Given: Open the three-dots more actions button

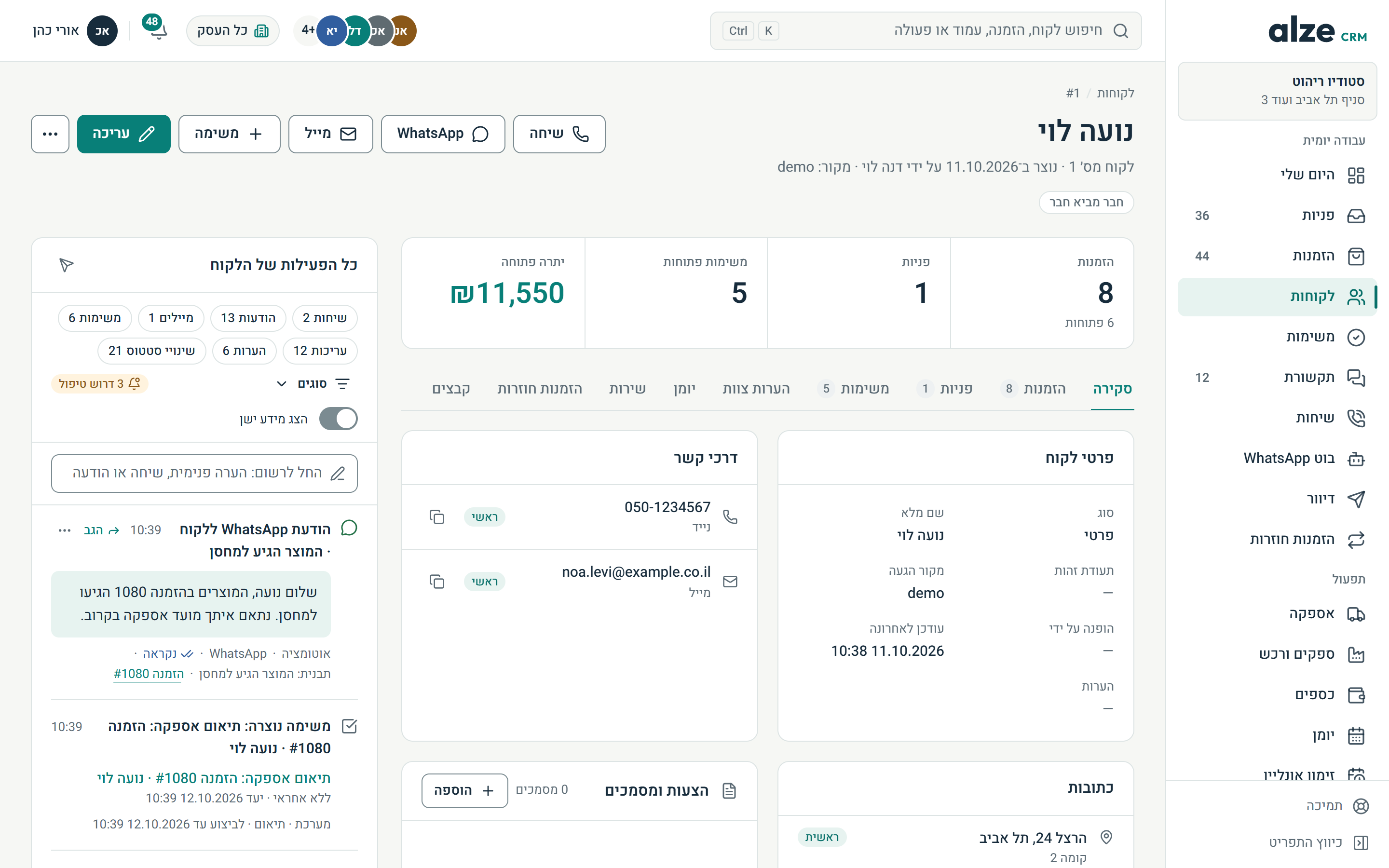Looking at the screenshot, I should click(x=51, y=134).
